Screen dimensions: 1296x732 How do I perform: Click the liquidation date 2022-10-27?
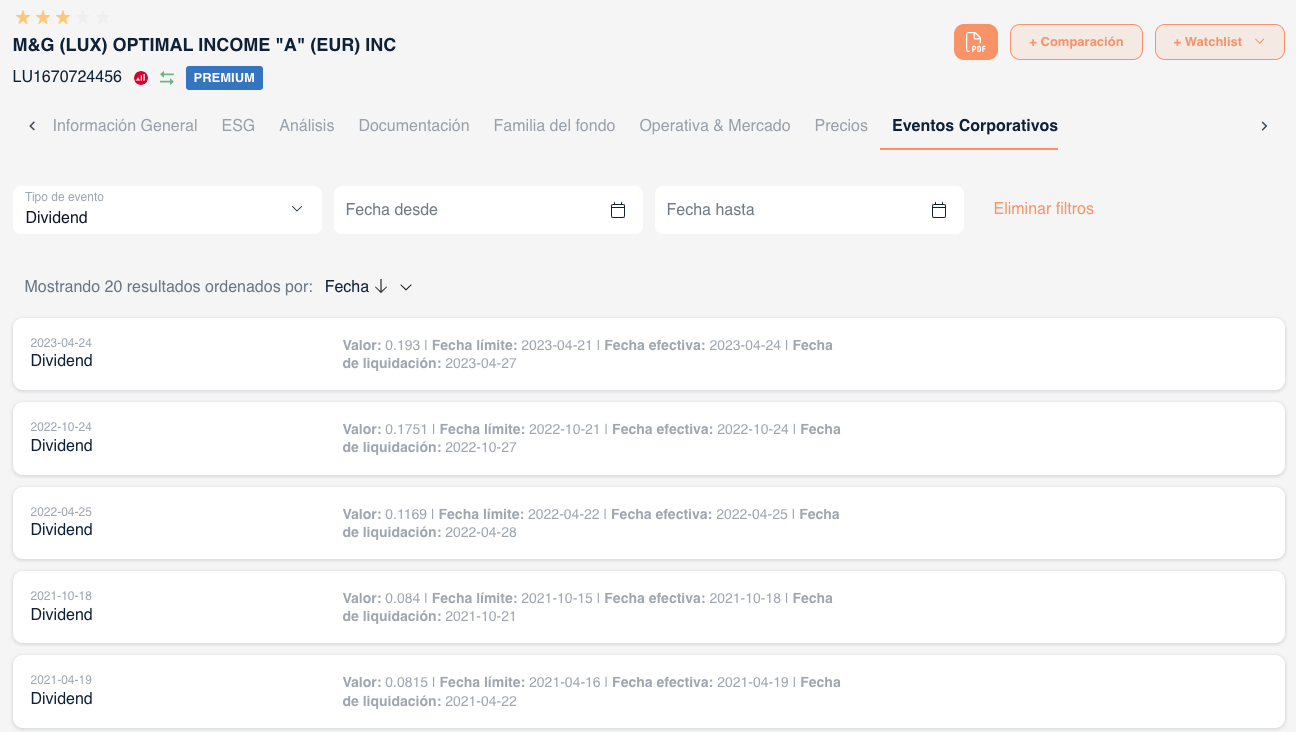coord(481,447)
